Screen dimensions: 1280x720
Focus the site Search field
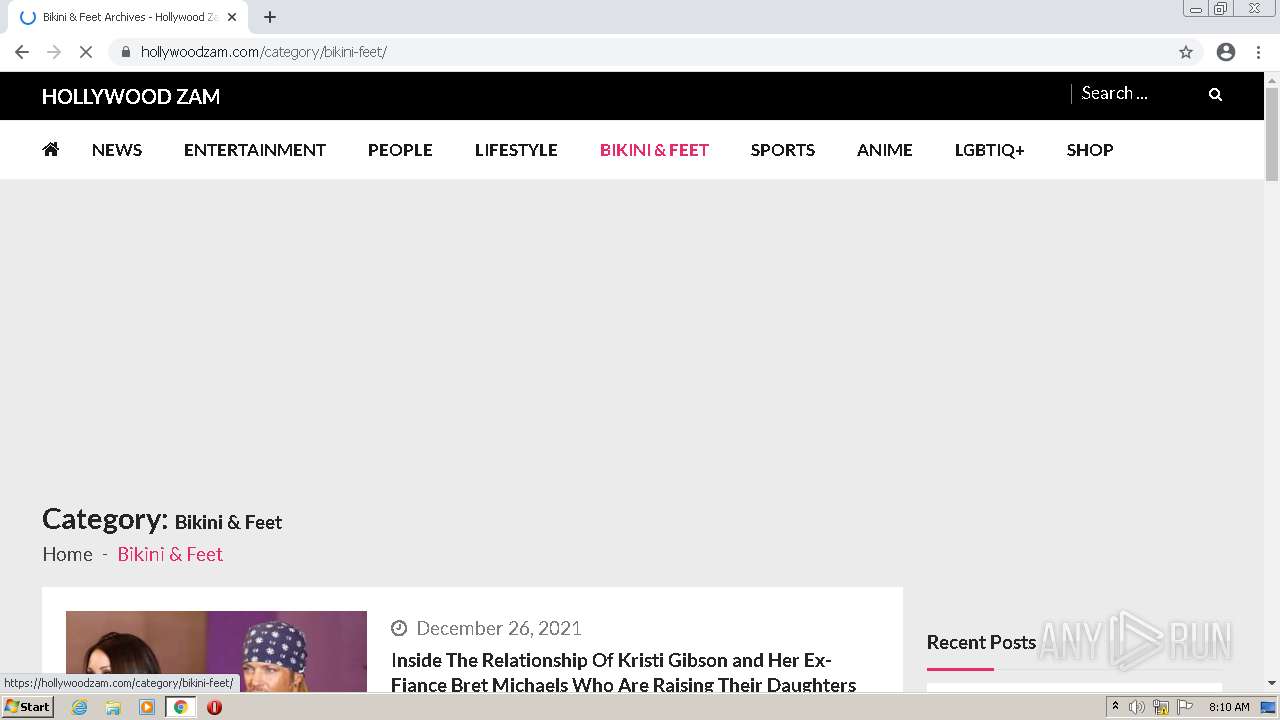coord(1139,93)
